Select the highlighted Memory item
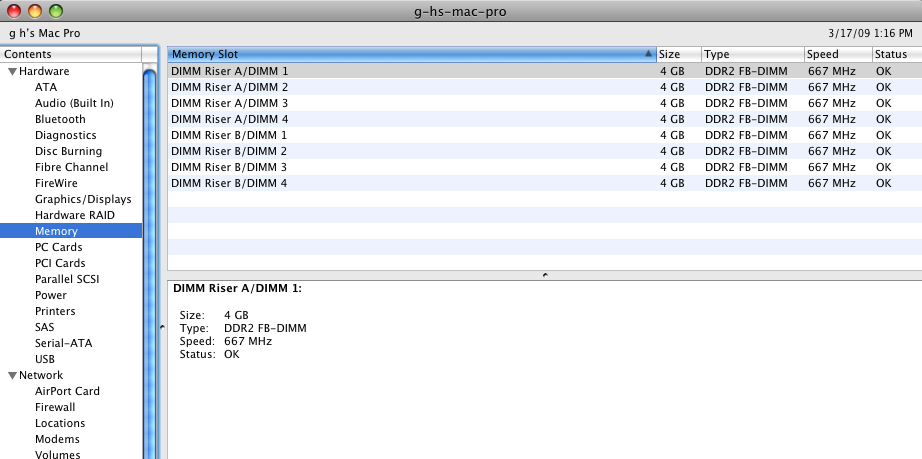This screenshot has height=459, width=922. point(71,231)
